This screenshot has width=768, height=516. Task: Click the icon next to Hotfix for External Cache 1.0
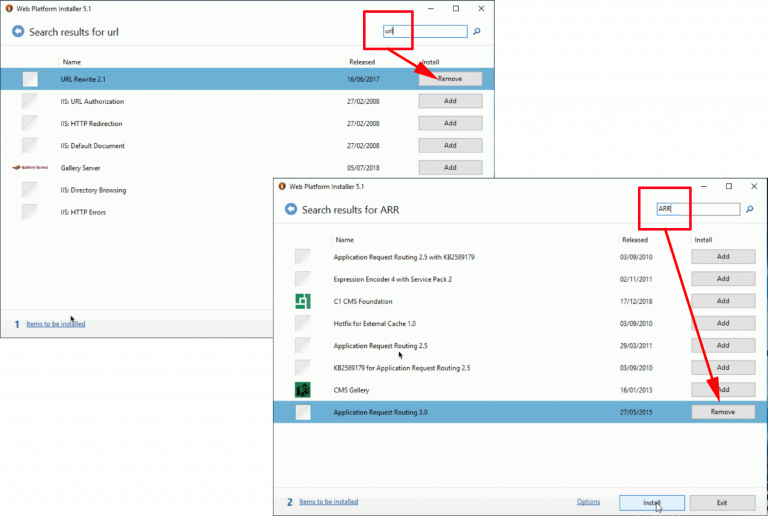pos(303,323)
